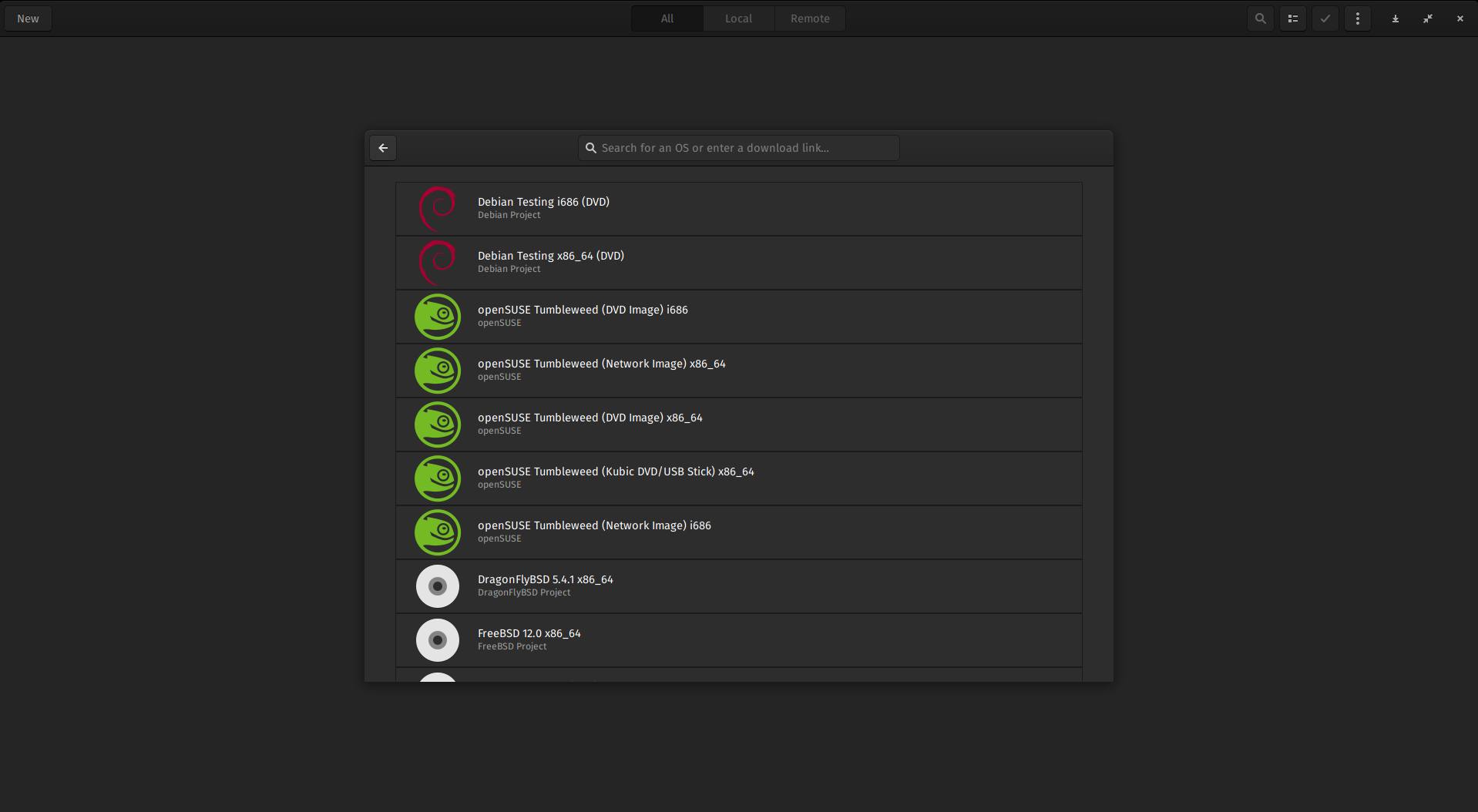The height and width of the screenshot is (812, 1478).
Task: Click the disc icon for DragonFlyBSD
Action: coord(438,586)
